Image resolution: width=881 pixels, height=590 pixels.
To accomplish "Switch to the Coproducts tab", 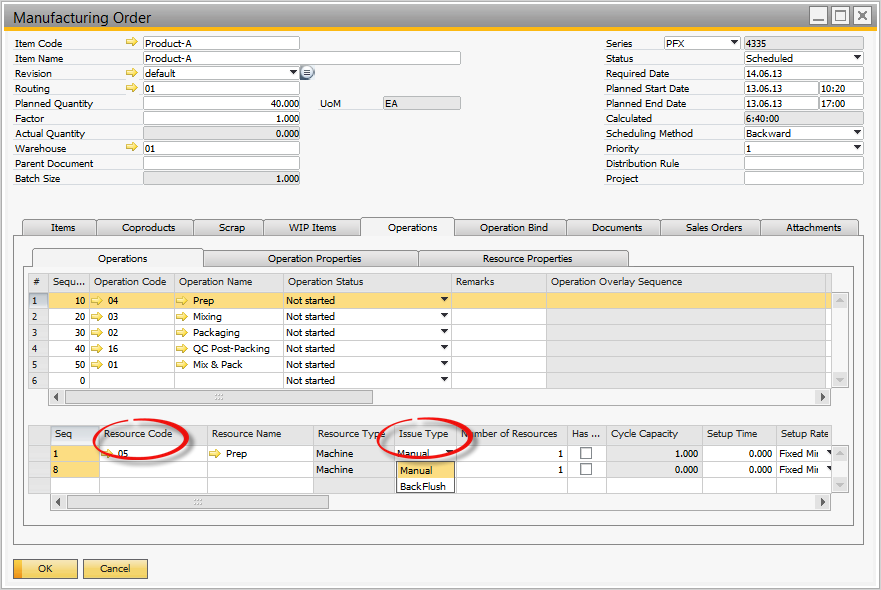I will click(x=148, y=228).
